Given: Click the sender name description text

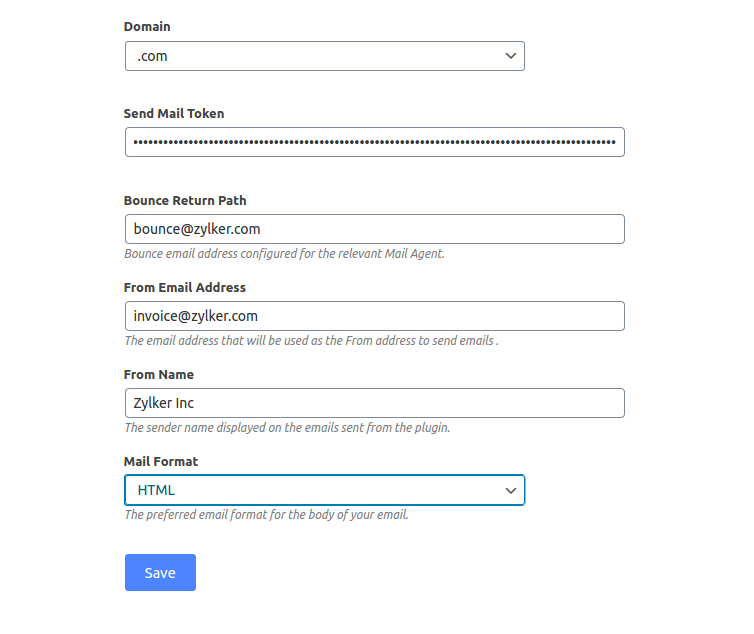Looking at the screenshot, I should 287,428.
